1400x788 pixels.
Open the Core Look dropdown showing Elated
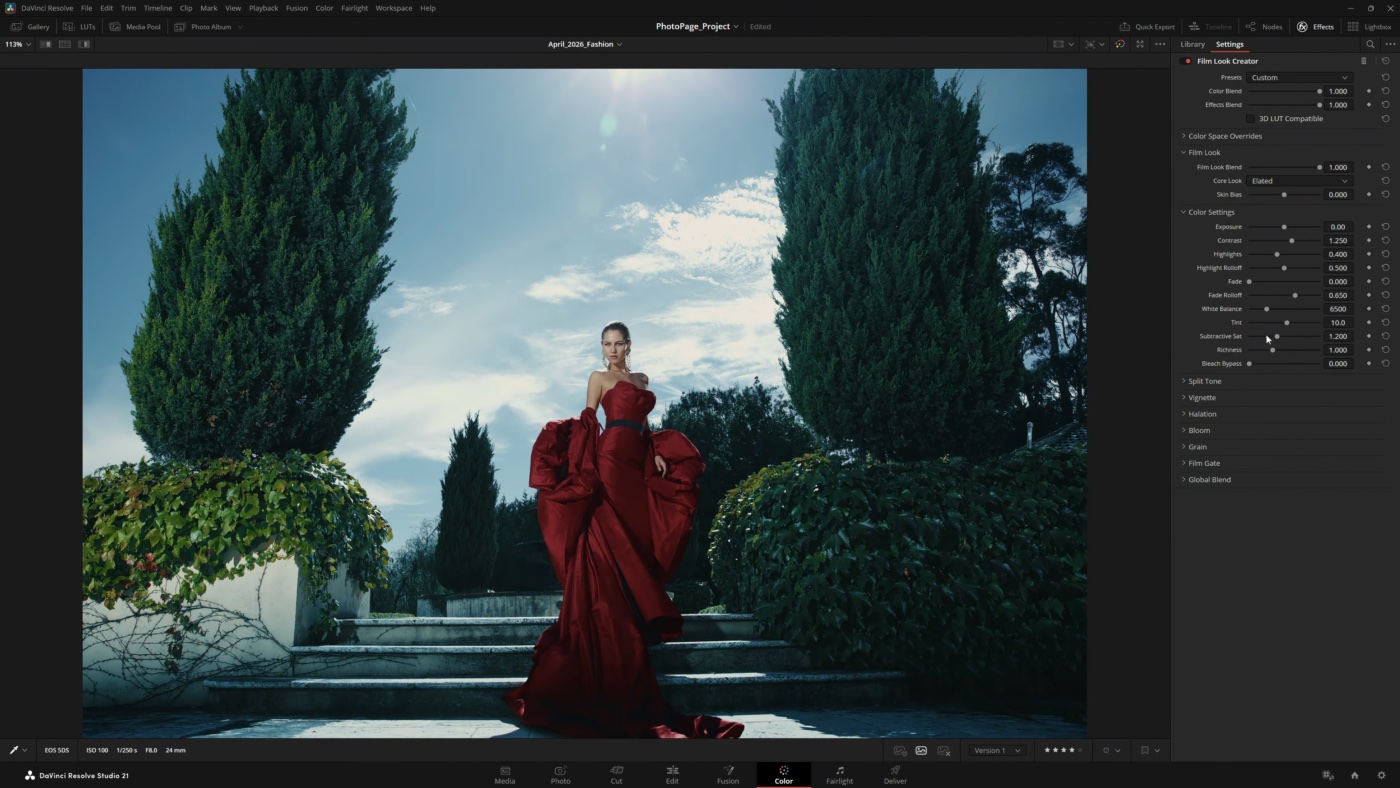pos(1299,181)
